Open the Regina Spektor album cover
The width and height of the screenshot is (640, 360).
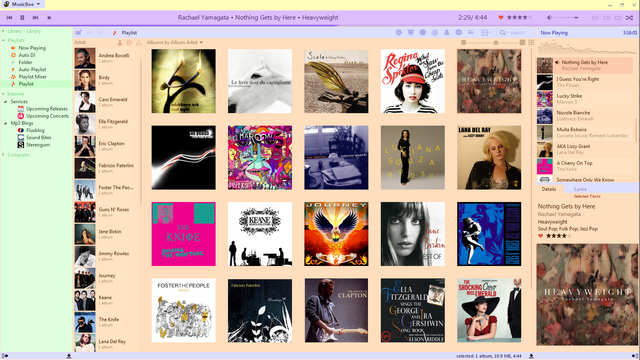pyautogui.click(x=413, y=81)
